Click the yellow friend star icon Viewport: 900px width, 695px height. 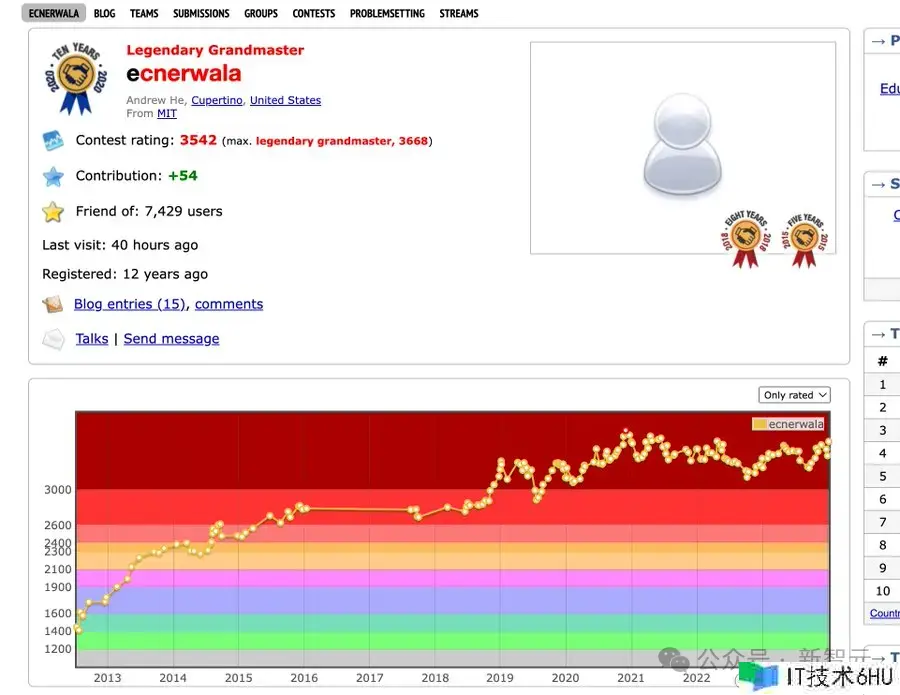tap(53, 212)
